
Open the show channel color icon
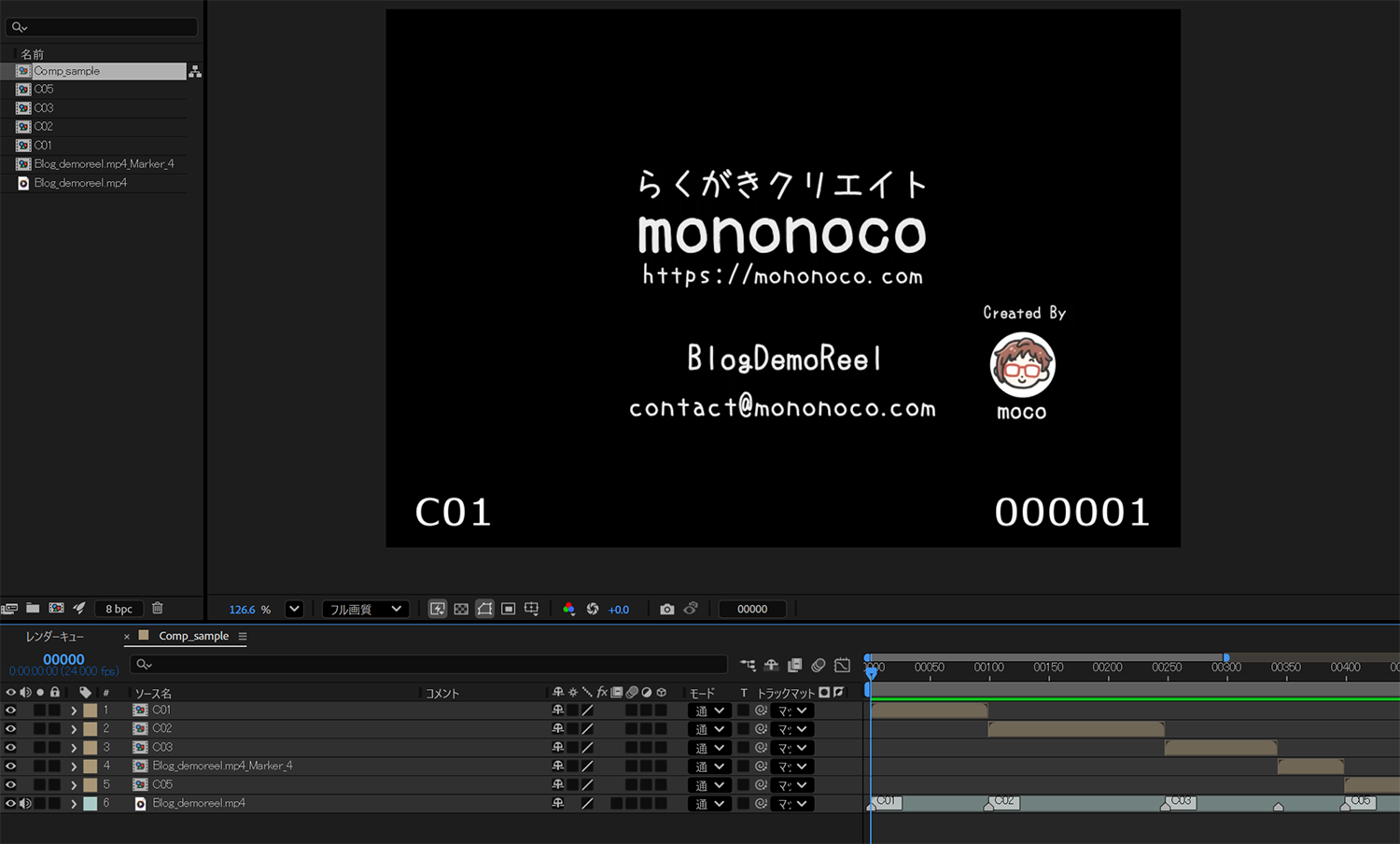(568, 609)
